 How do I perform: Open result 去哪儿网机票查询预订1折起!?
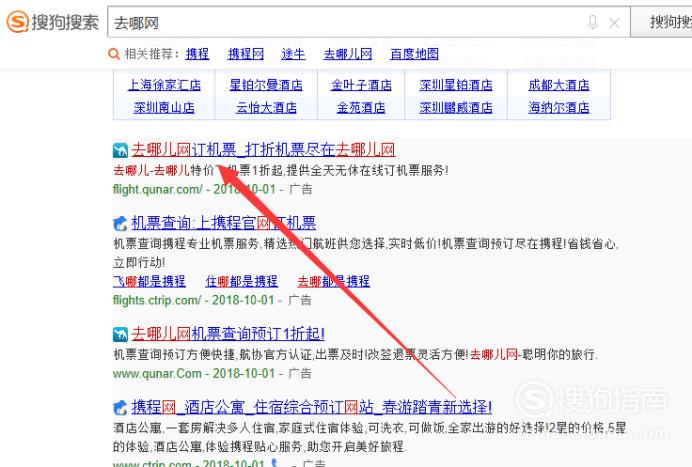point(228,334)
